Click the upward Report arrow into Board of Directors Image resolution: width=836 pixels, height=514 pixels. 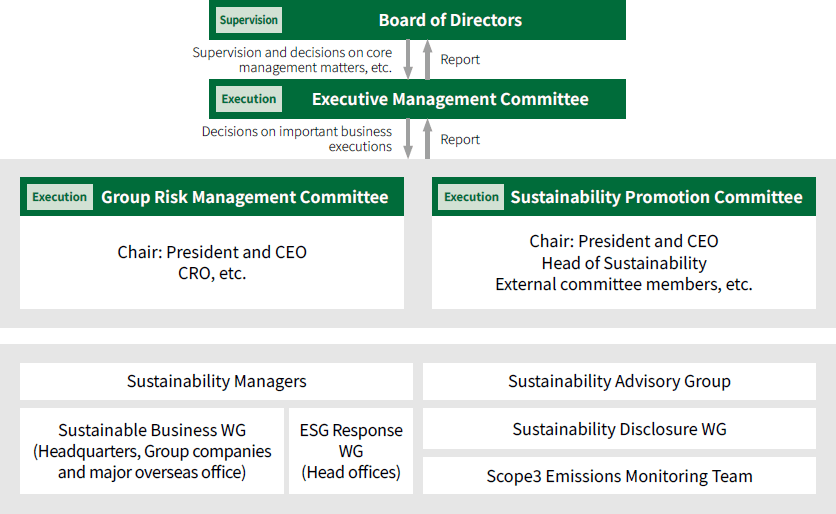click(x=427, y=60)
